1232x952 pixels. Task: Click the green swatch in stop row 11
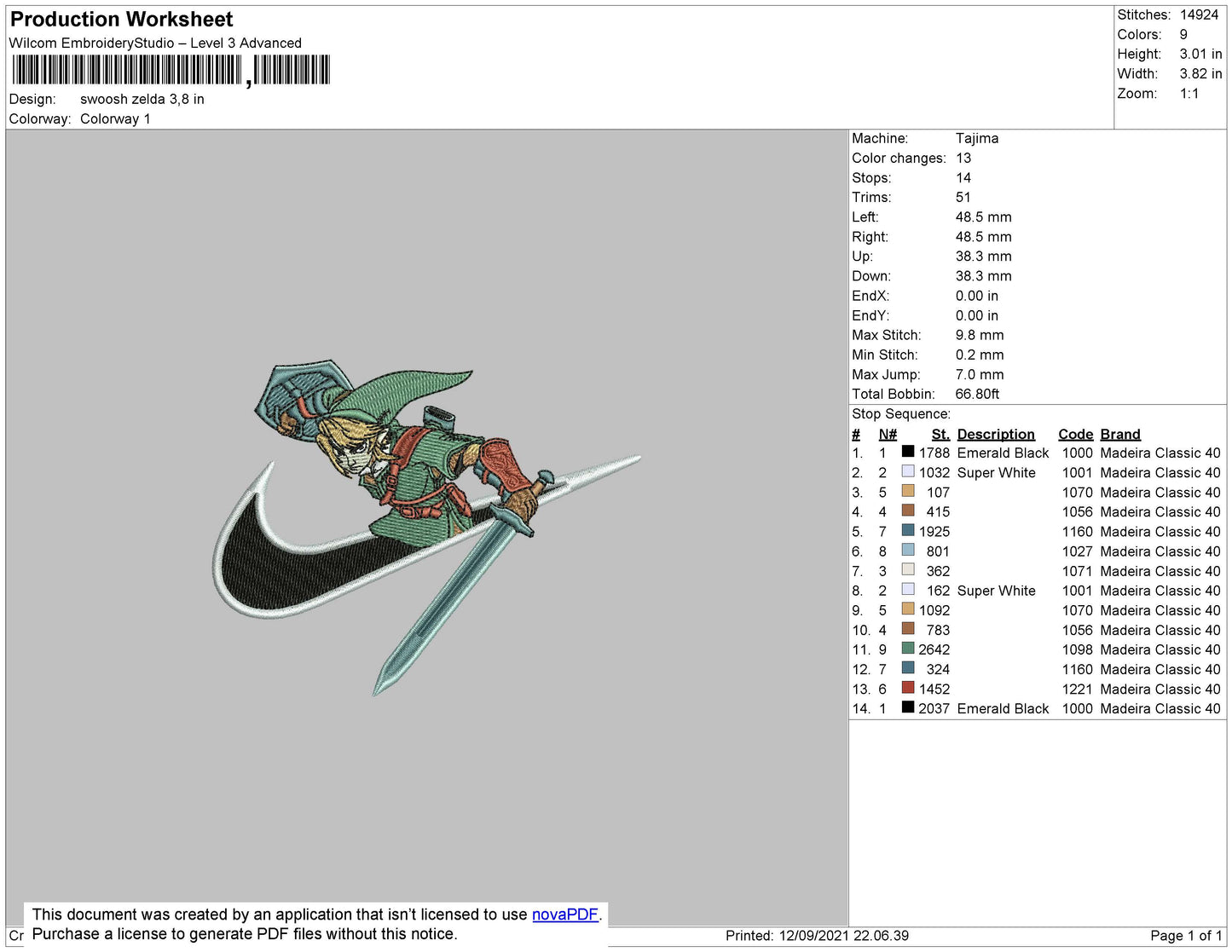coord(908,649)
